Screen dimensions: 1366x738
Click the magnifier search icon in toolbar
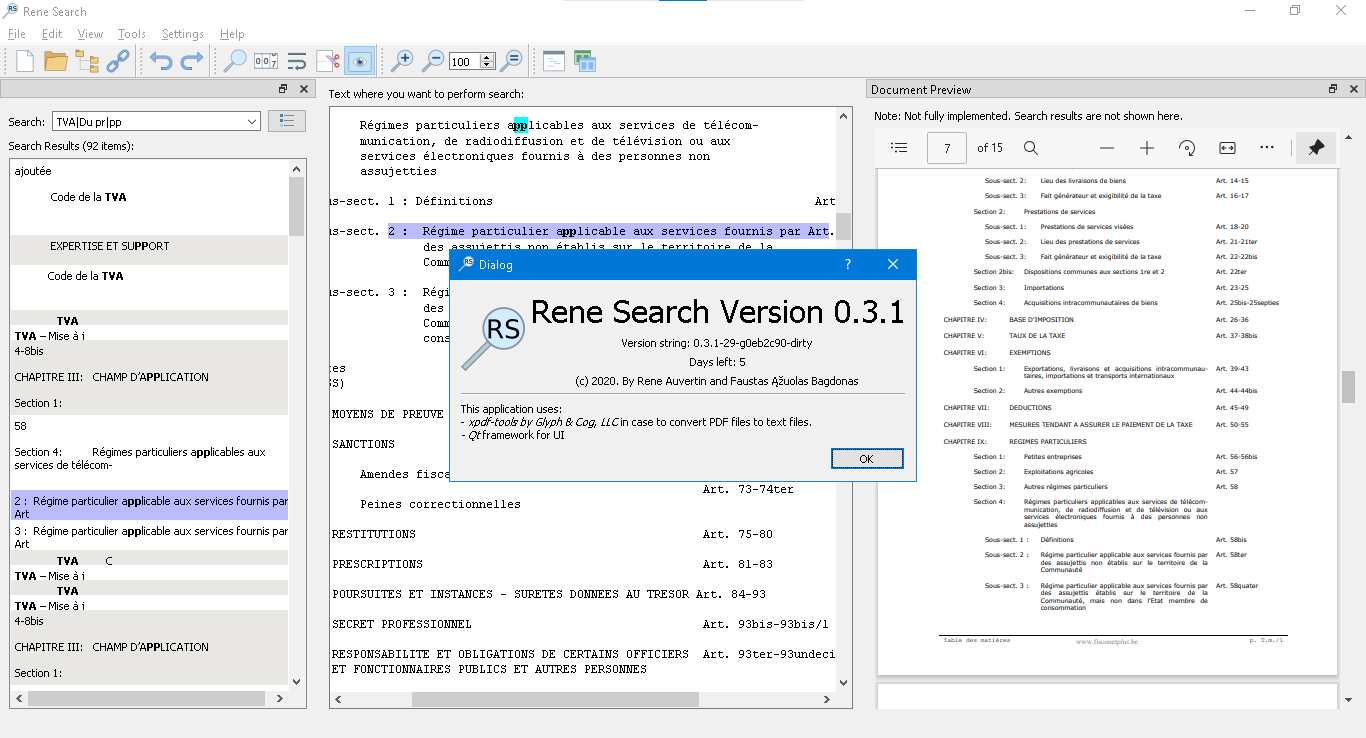[234, 61]
